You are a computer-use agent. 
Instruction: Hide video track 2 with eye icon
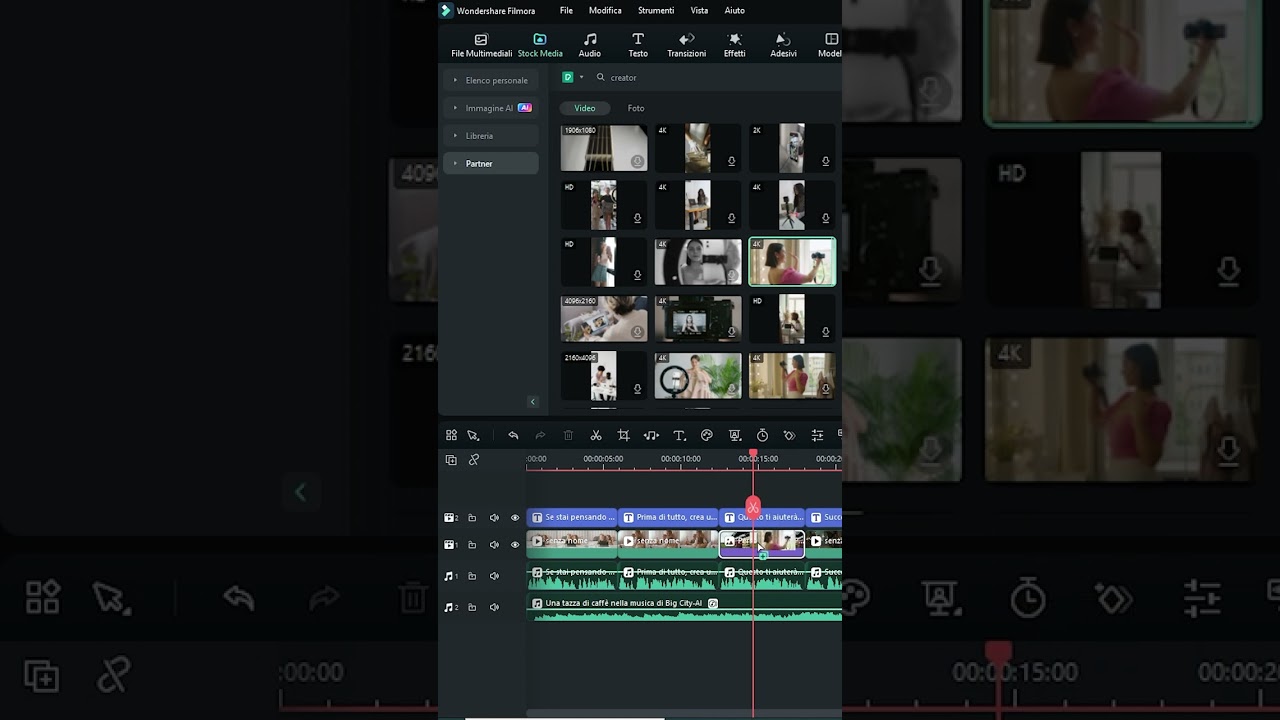click(x=515, y=518)
